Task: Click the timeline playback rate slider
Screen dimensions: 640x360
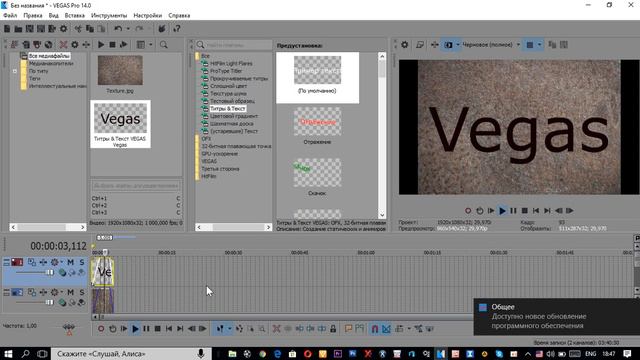Action: coord(69,327)
